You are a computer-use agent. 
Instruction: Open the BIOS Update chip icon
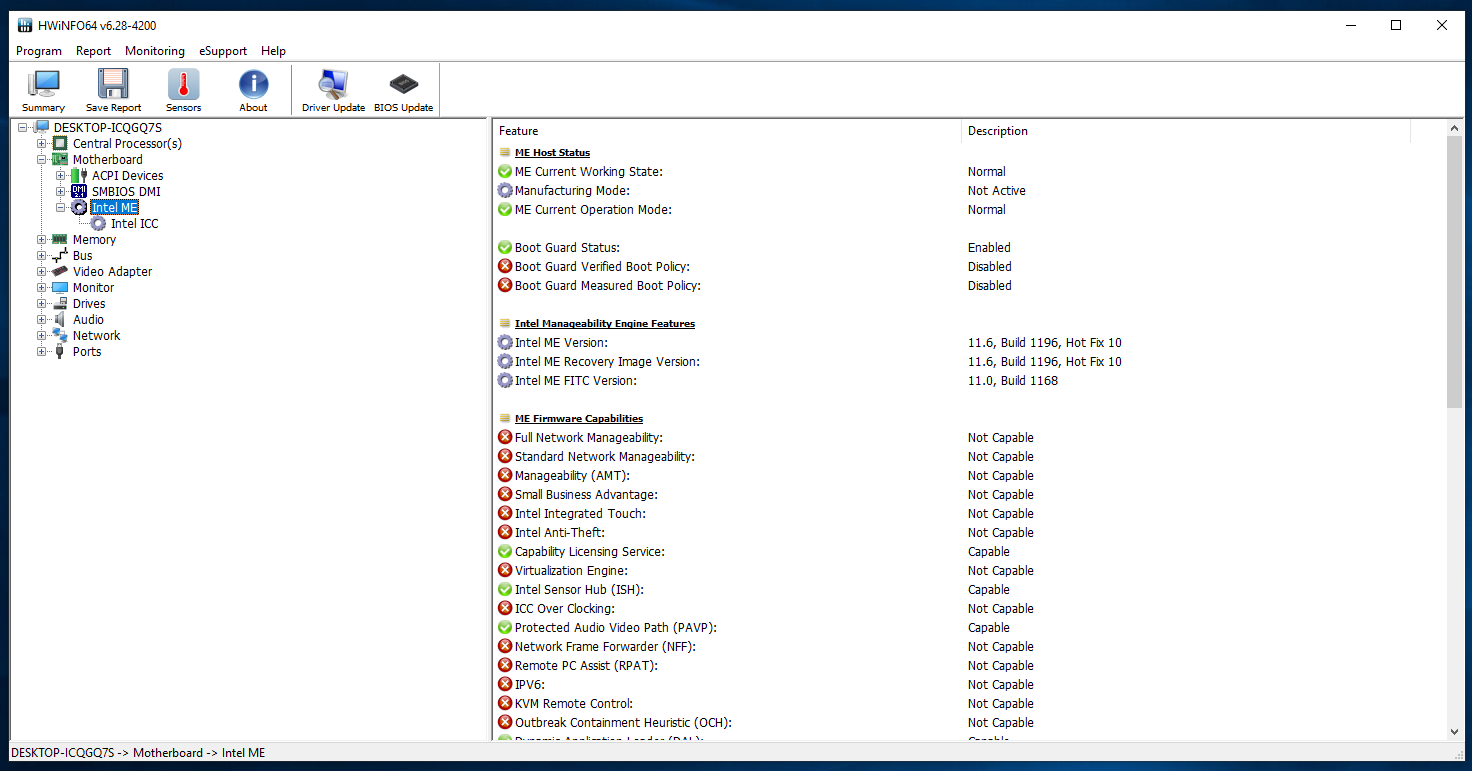[403, 90]
